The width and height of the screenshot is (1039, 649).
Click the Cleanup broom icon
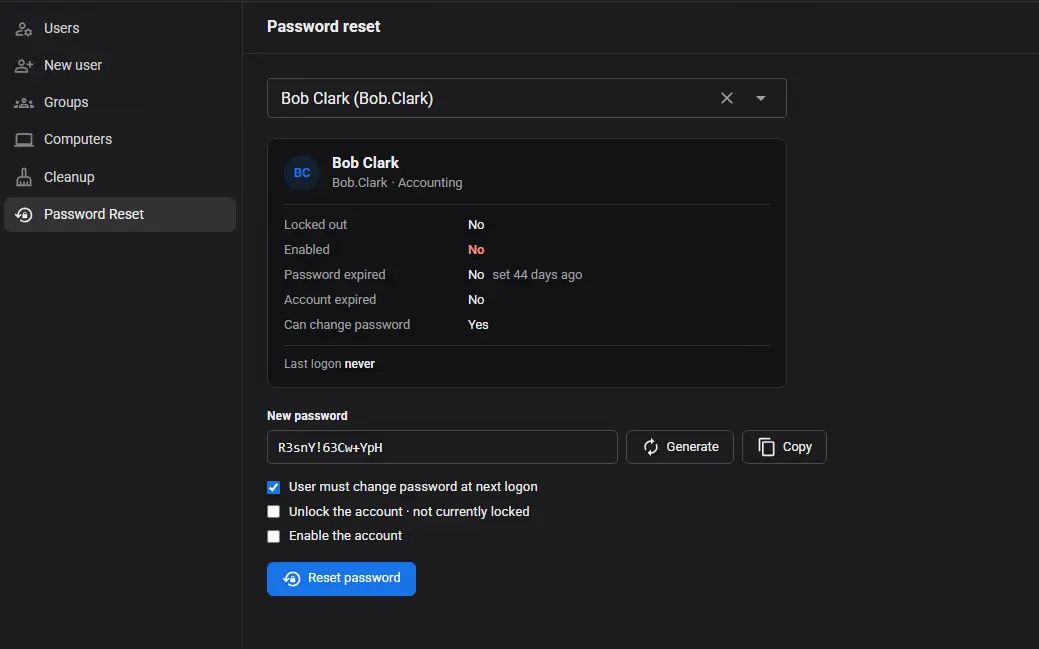24,177
